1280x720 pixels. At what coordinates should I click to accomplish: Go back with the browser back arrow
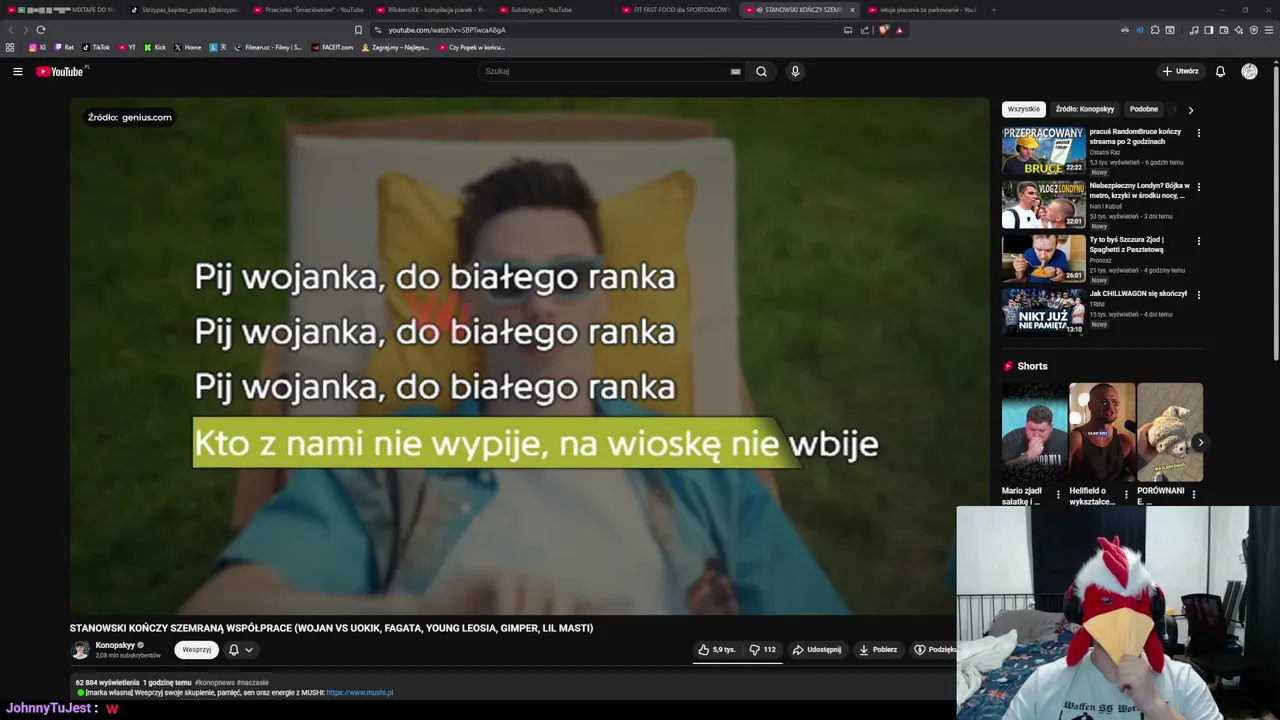pyautogui.click(x=12, y=30)
